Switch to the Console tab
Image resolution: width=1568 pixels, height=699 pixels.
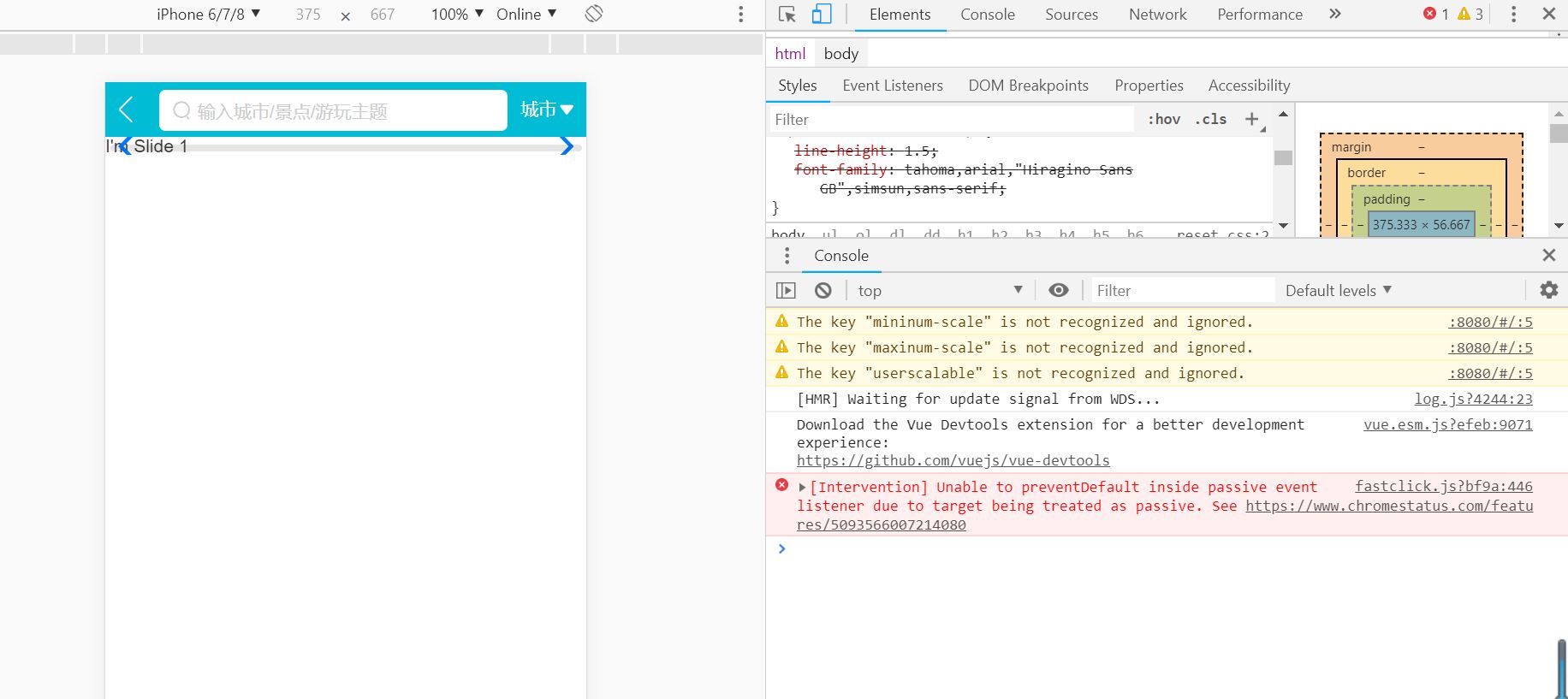(x=988, y=15)
